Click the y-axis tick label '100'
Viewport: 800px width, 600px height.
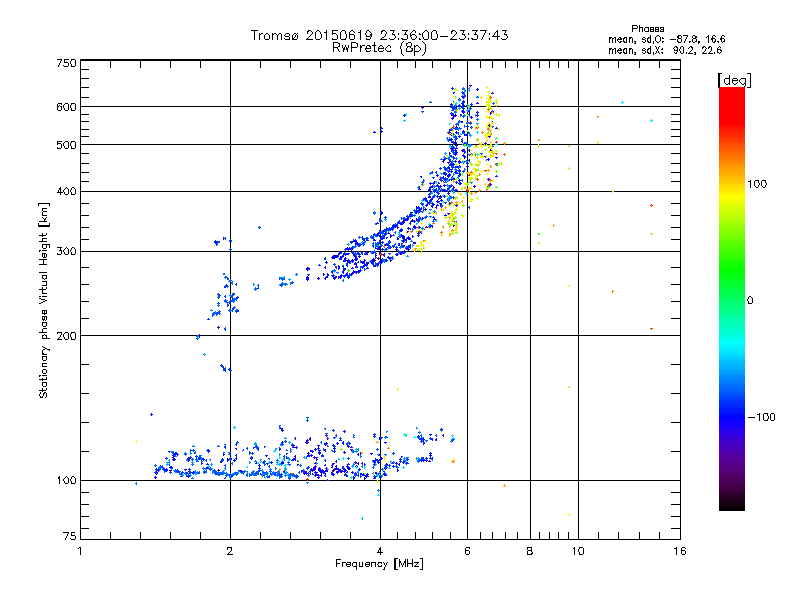click(66, 481)
